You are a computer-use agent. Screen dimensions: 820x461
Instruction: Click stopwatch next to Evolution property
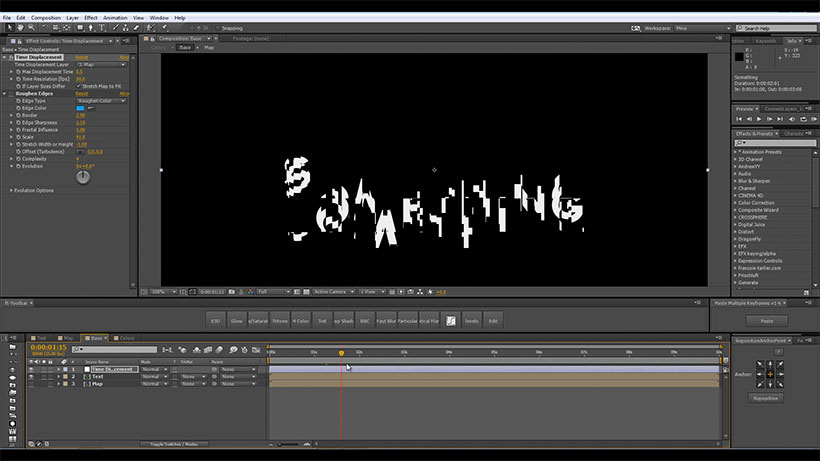point(18,166)
